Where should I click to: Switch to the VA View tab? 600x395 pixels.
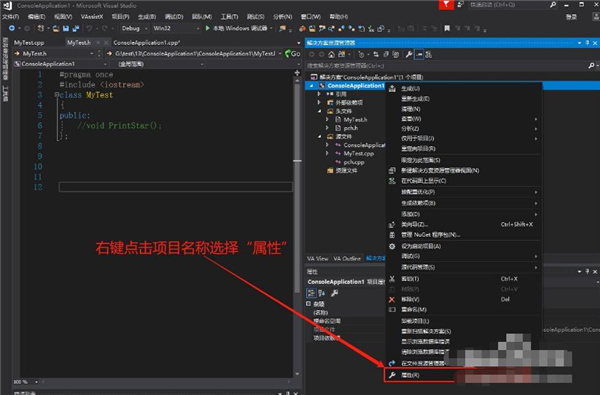318,259
